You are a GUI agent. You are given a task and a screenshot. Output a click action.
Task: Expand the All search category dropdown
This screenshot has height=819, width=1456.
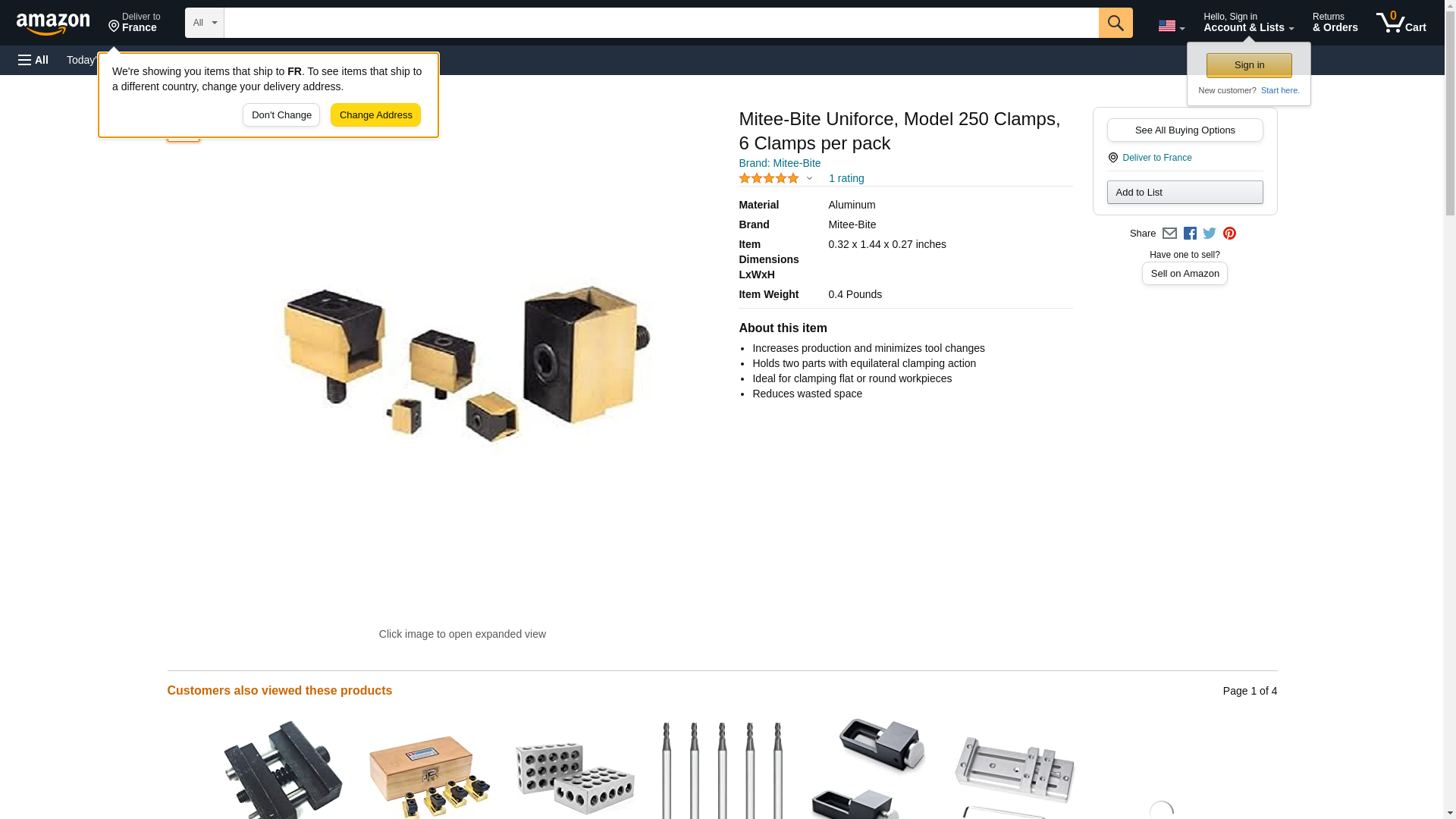tap(204, 23)
